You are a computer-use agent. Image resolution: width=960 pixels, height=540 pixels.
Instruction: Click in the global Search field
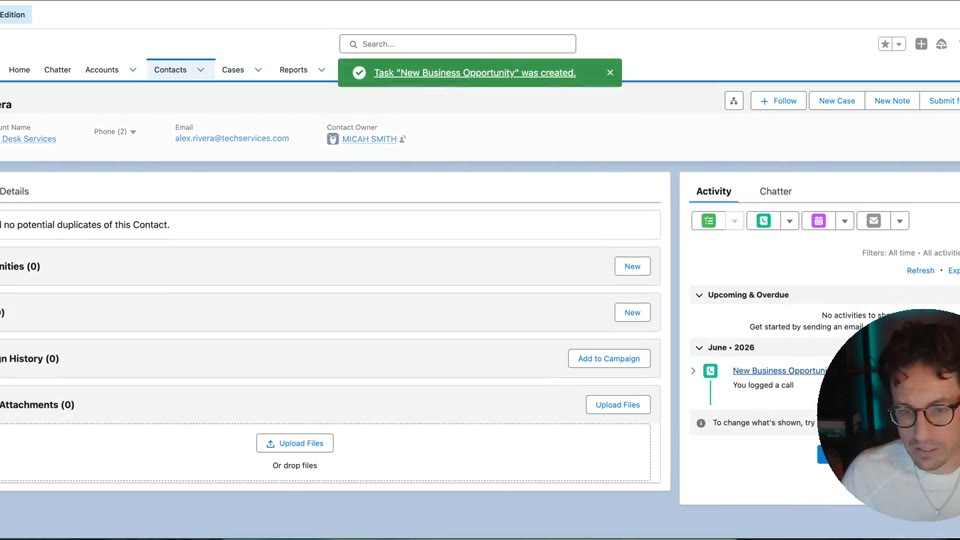[457, 44]
